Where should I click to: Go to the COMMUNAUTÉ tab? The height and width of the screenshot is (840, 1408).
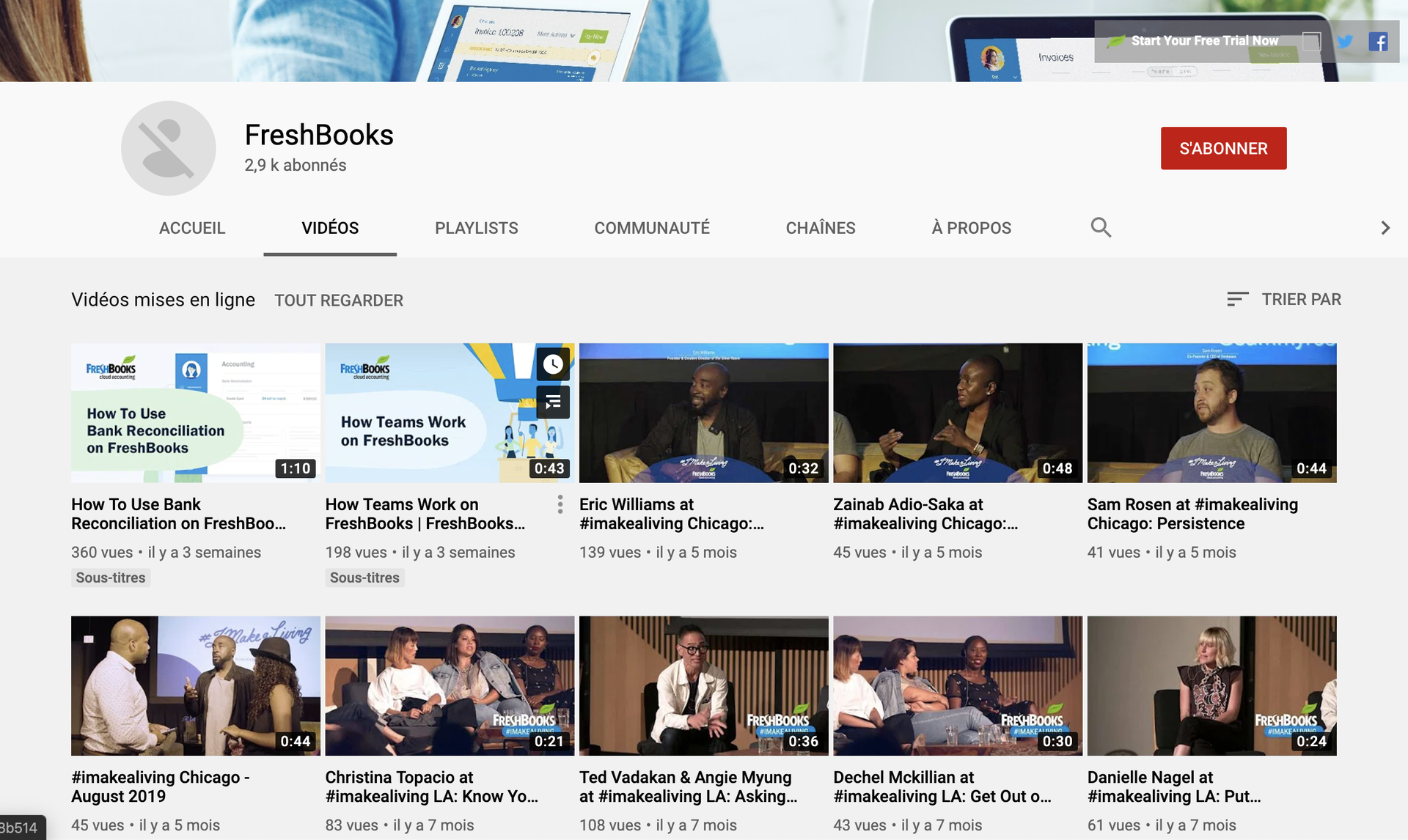pos(652,228)
